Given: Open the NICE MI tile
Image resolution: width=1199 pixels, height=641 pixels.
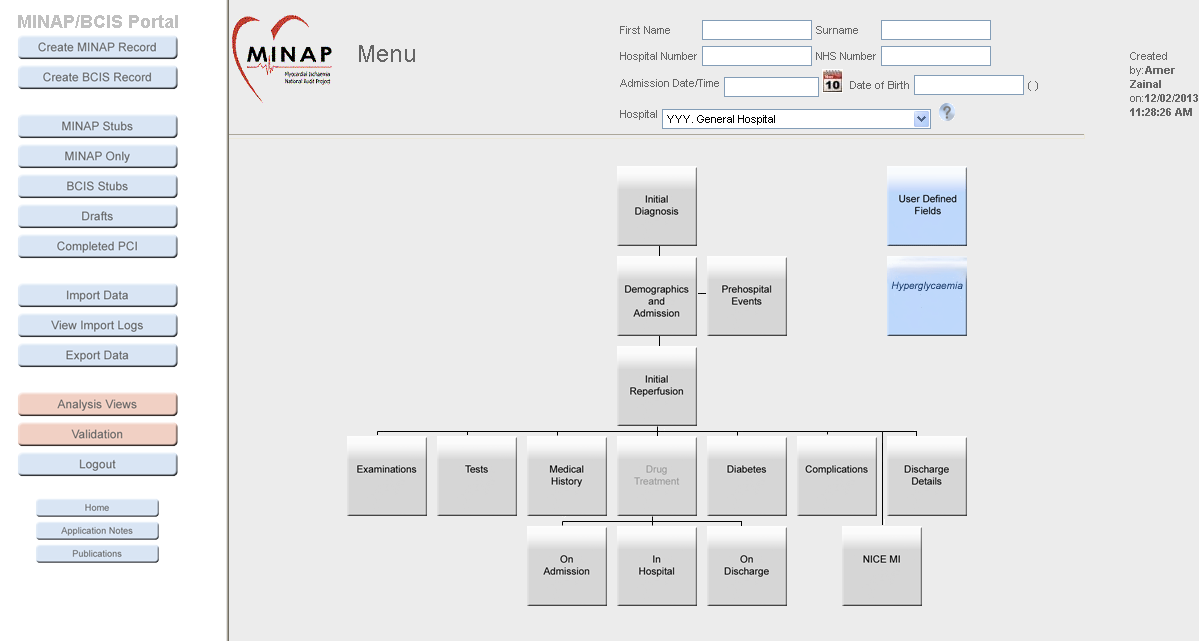Looking at the screenshot, I should point(881,566).
